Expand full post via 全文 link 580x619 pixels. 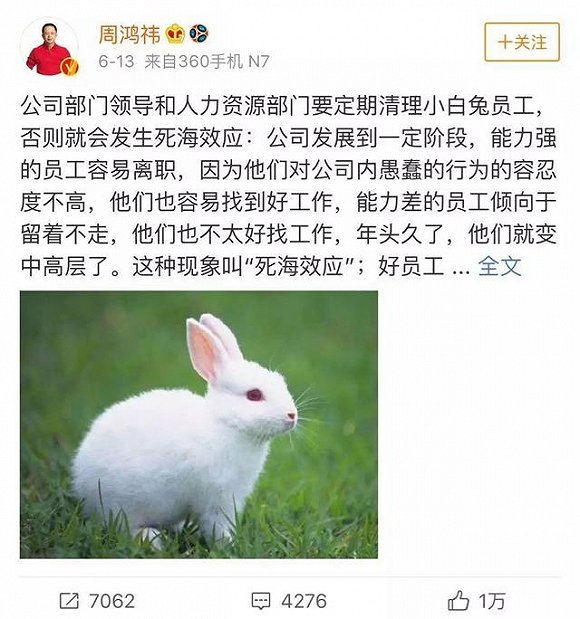(x=499, y=266)
